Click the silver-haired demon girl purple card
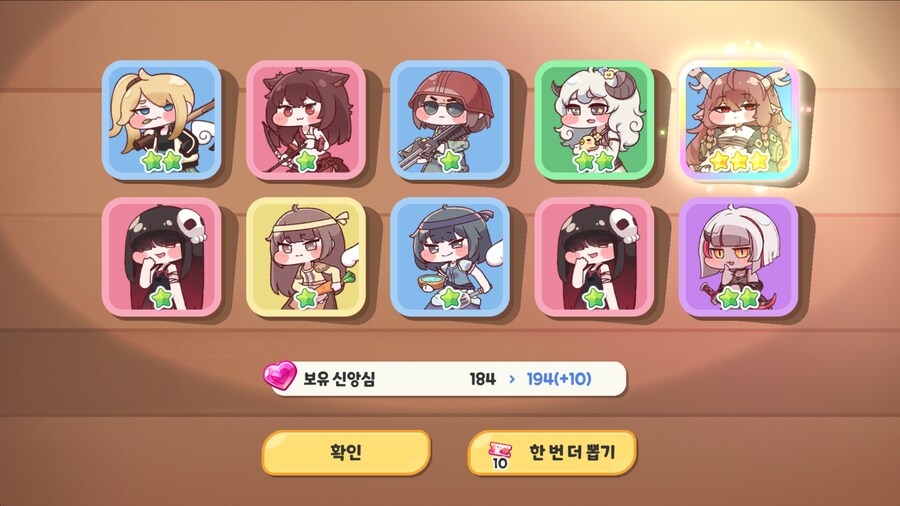The image size is (900, 506). [739, 257]
